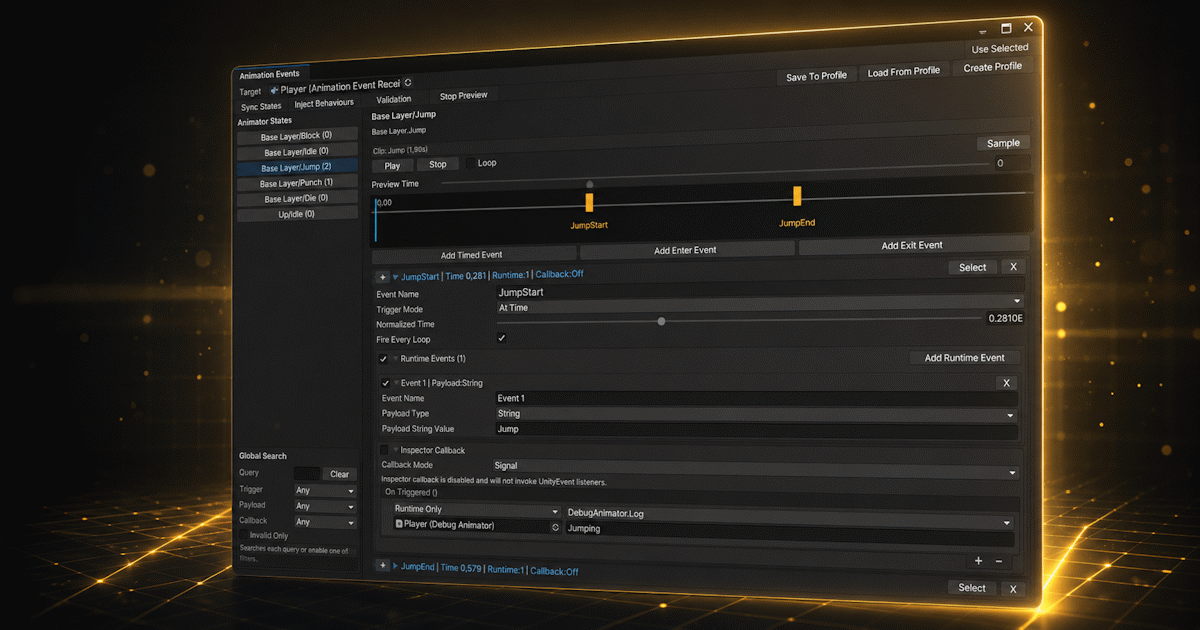
Task: Click Add Timed Event button
Action: (x=476, y=255)
